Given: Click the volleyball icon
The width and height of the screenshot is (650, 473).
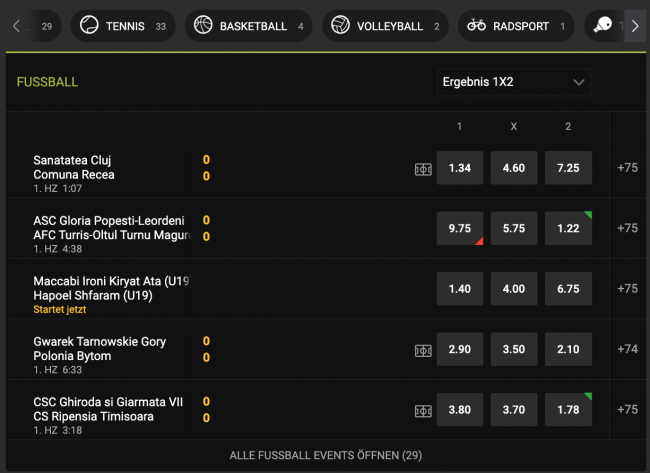Looking at the screenshot, I should [340, 26].
